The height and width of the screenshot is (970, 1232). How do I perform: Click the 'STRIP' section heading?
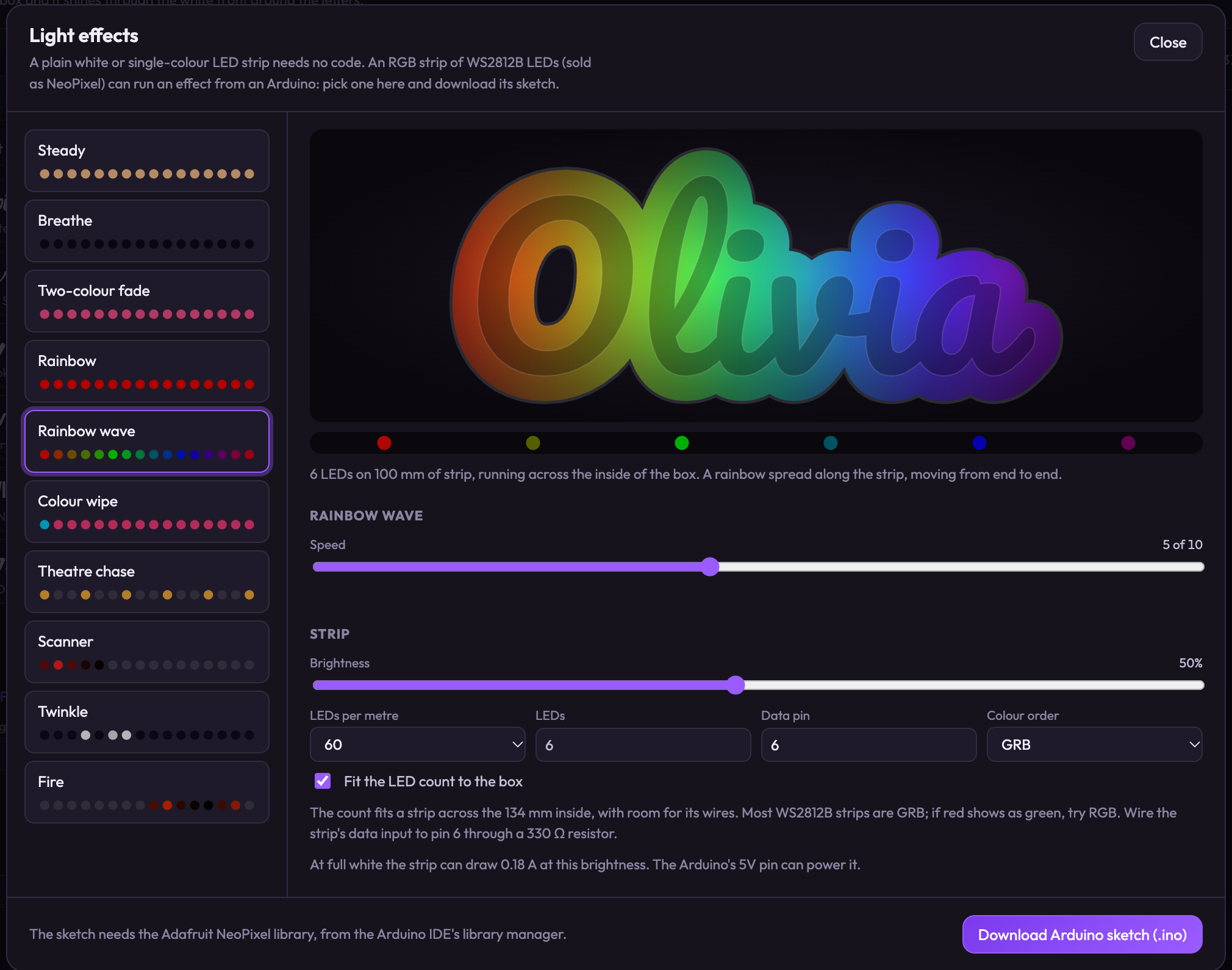[329, 634]
